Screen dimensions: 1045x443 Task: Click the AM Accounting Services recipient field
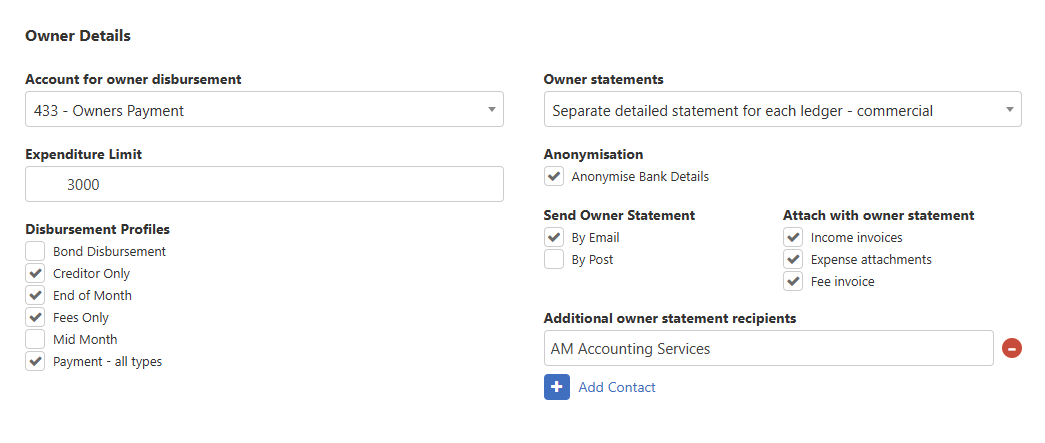pyautogui.click(x=768, y=349)
